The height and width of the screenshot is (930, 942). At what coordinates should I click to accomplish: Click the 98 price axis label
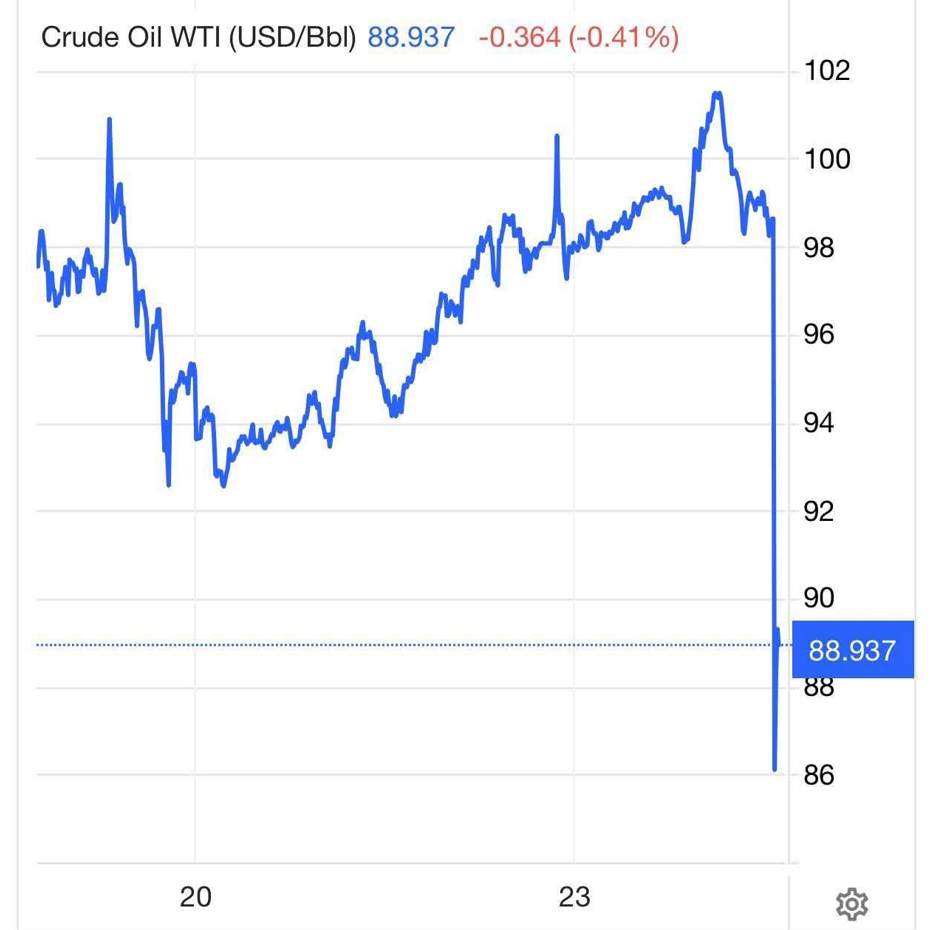(819, 247)
